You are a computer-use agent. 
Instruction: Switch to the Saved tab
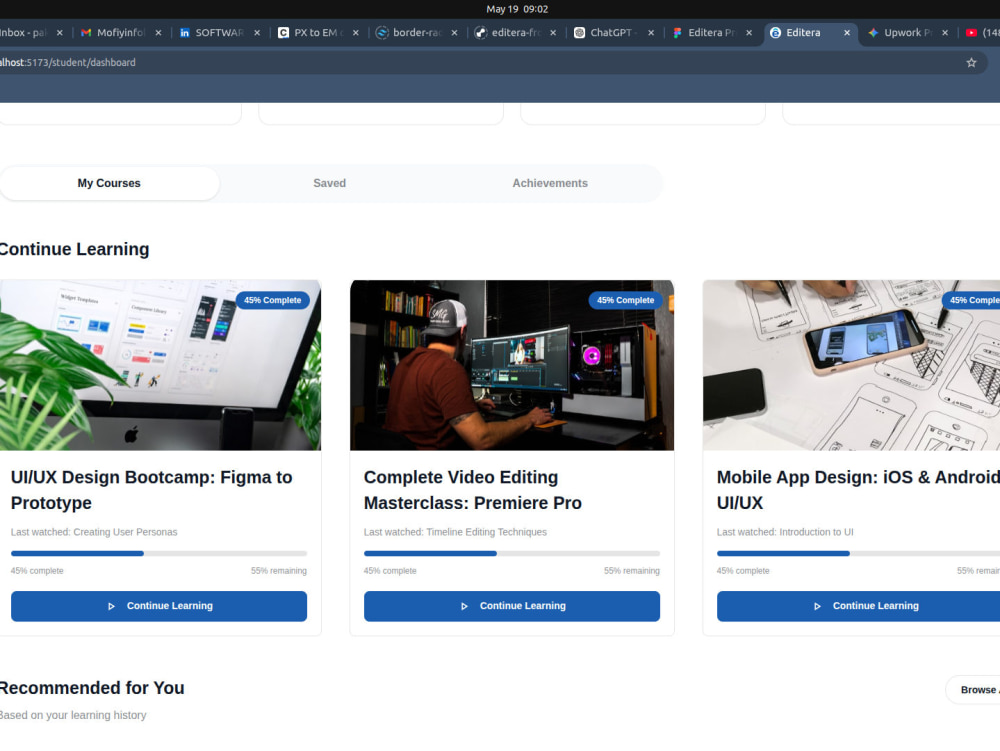coord(329,183)
